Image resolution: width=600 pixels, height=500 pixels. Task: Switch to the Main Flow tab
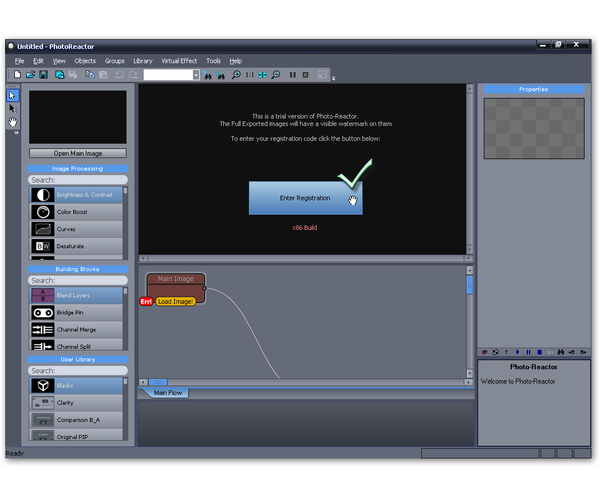[168, 393]
